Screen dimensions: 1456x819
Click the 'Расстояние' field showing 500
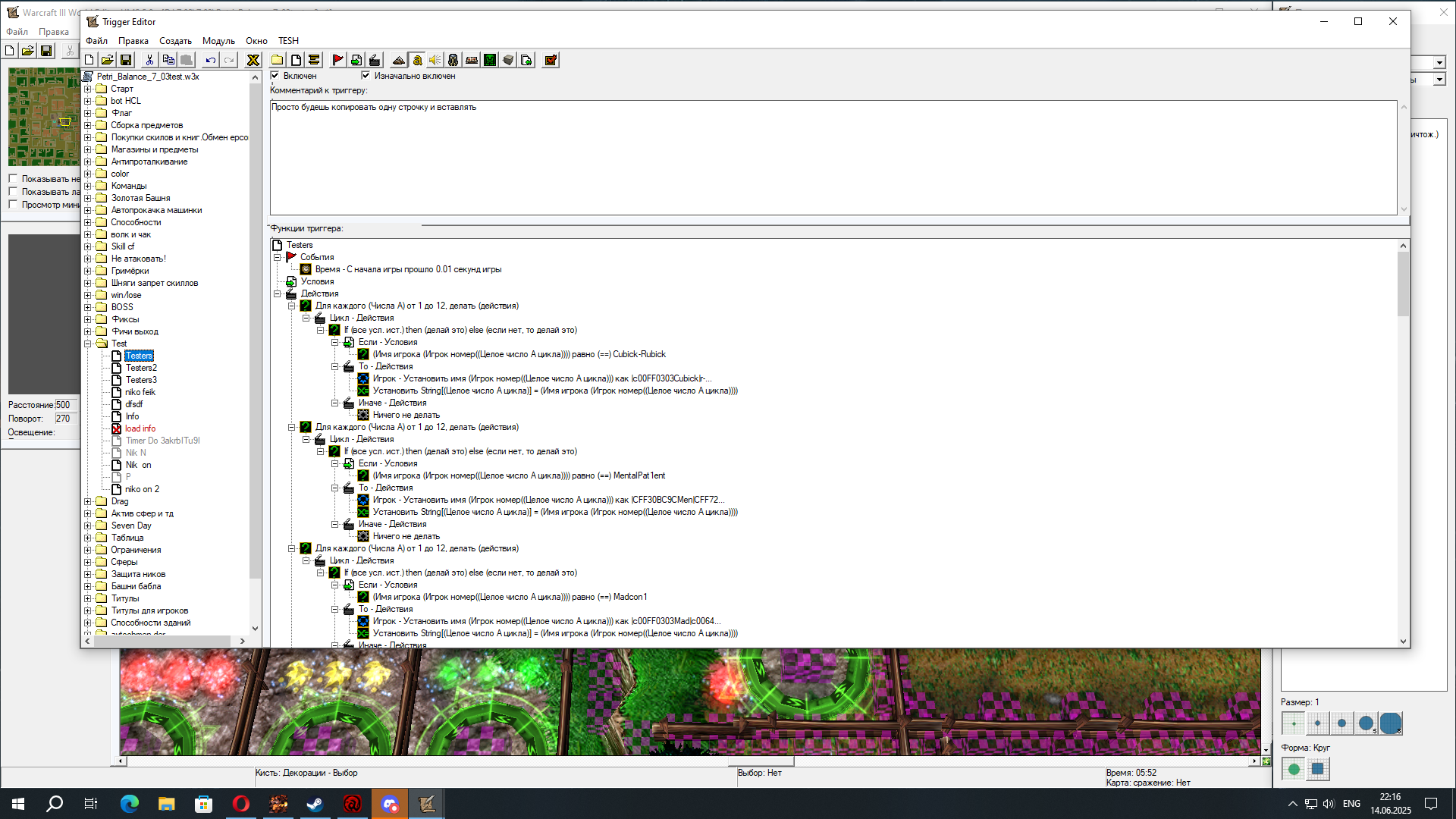coord(67,405)
